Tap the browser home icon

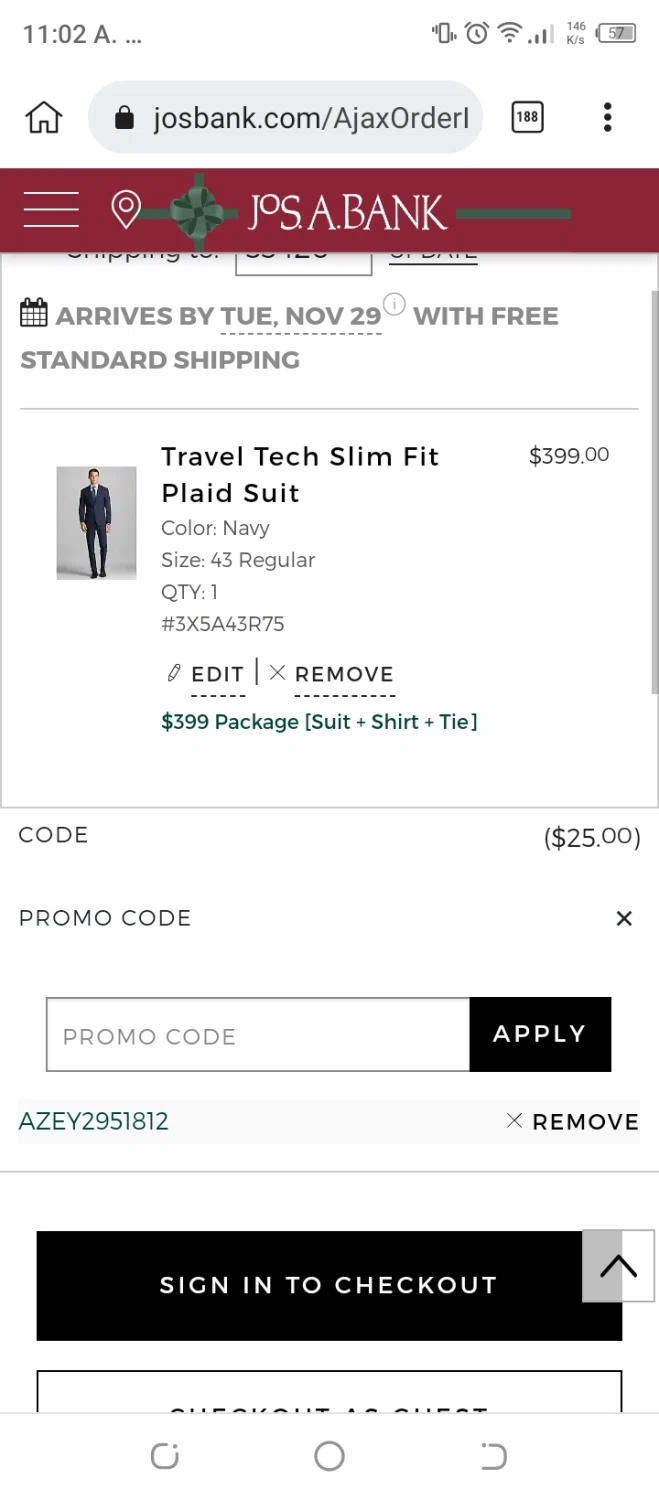coord(43,118)
